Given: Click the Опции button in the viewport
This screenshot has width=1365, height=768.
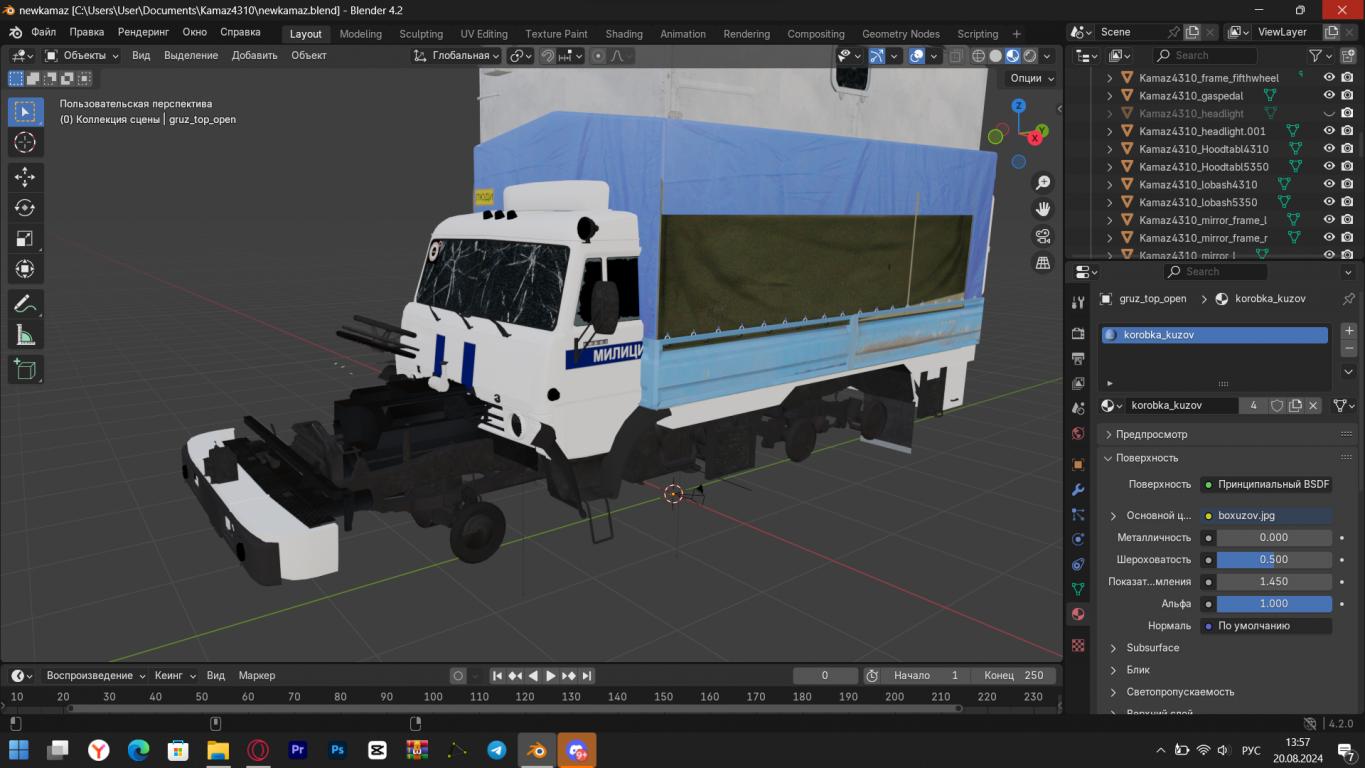Looking at the screenshot, I should coord(1032,78).
